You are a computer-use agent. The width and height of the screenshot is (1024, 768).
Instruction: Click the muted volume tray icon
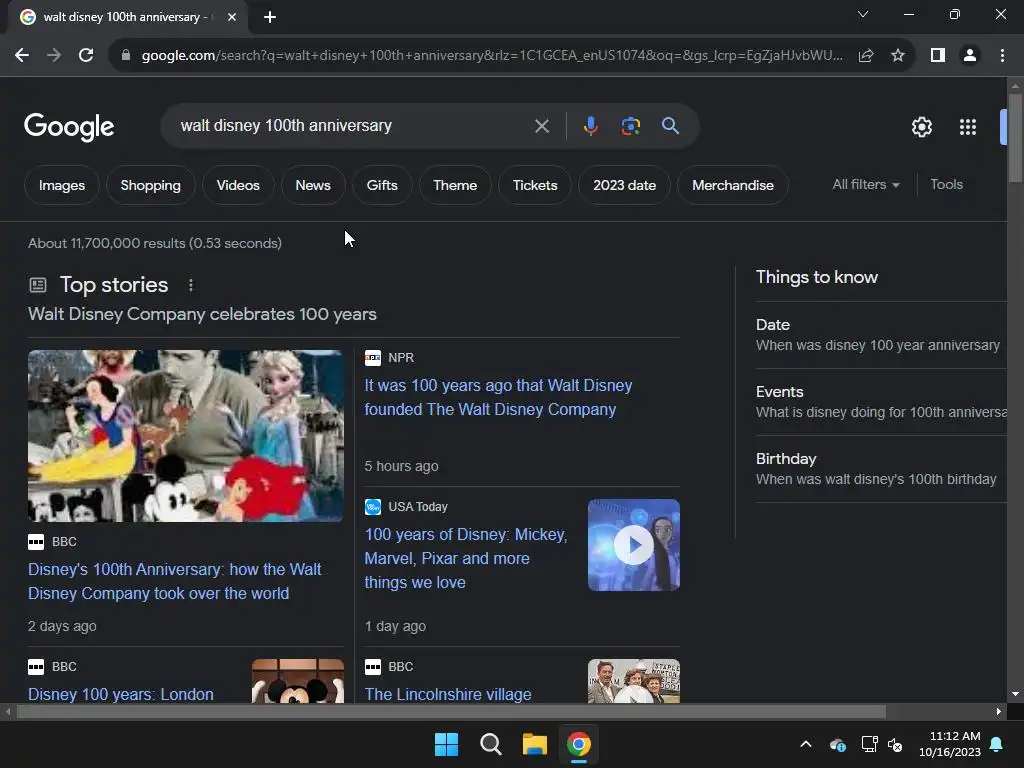(x=895, y=744)
